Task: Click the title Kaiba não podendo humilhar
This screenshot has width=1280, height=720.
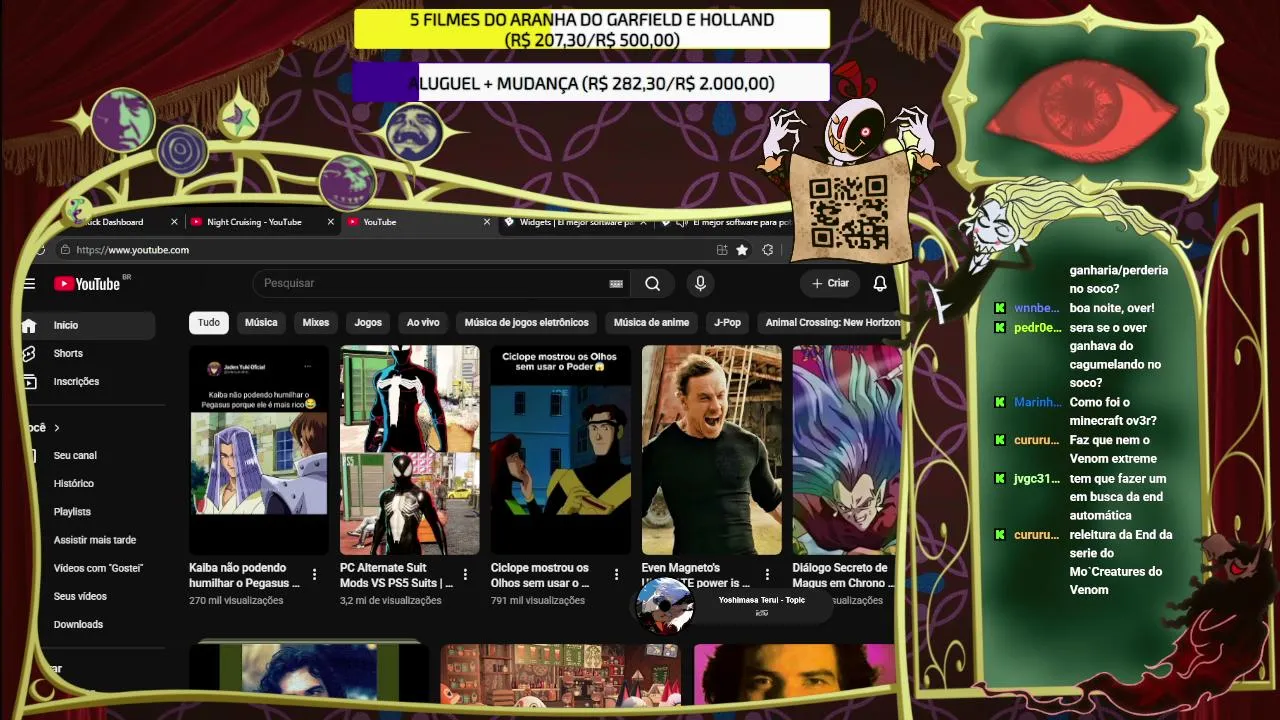Action: click(245, 575)
